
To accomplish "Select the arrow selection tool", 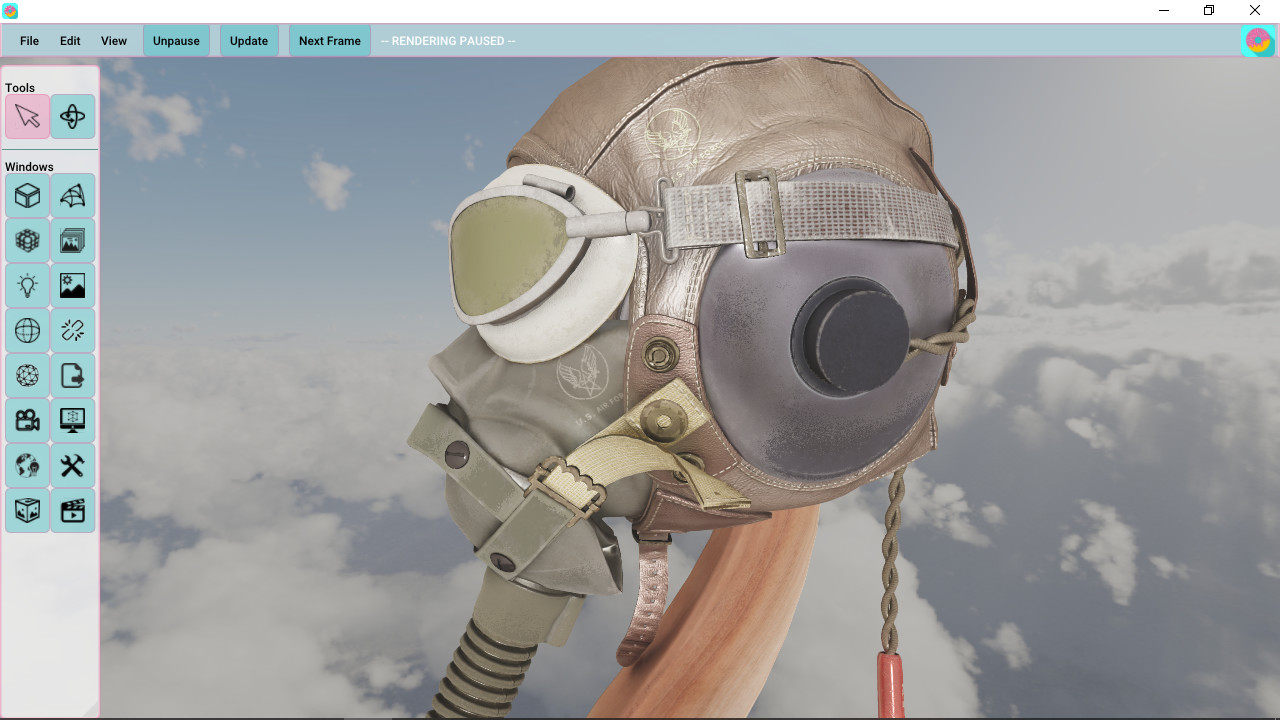I will point(27,115).
